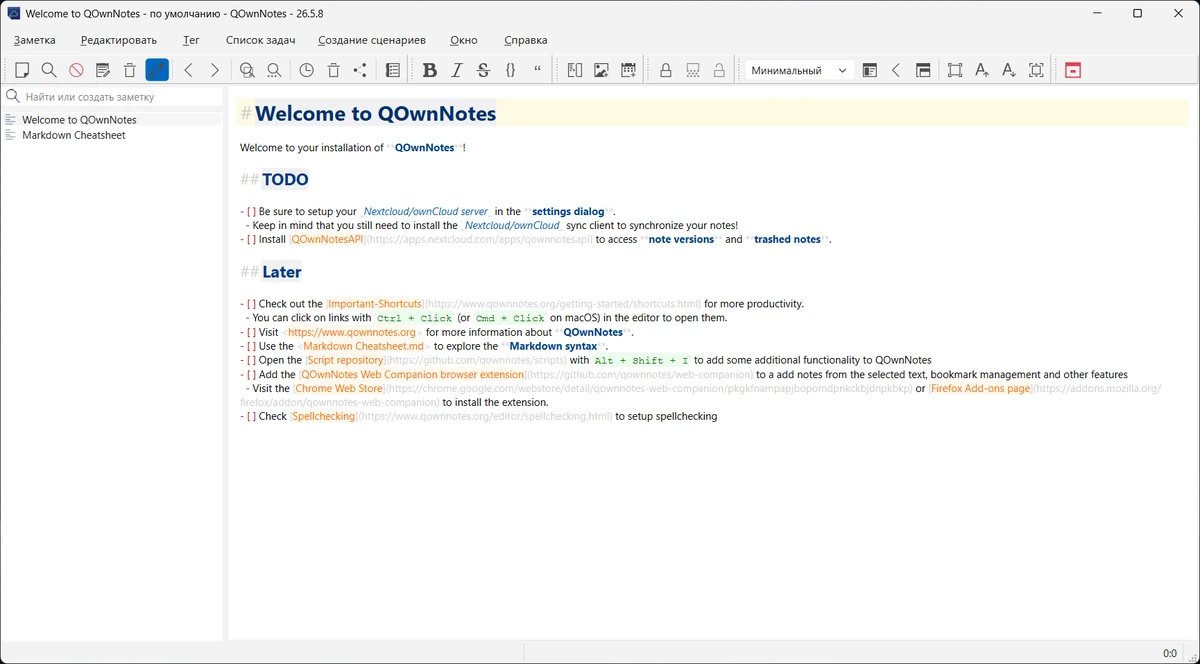Screen dimensions: 1200x664
Task: Insert block quote with quotation-mark icon
Action: pyautogui.click(x=538, y=70)
